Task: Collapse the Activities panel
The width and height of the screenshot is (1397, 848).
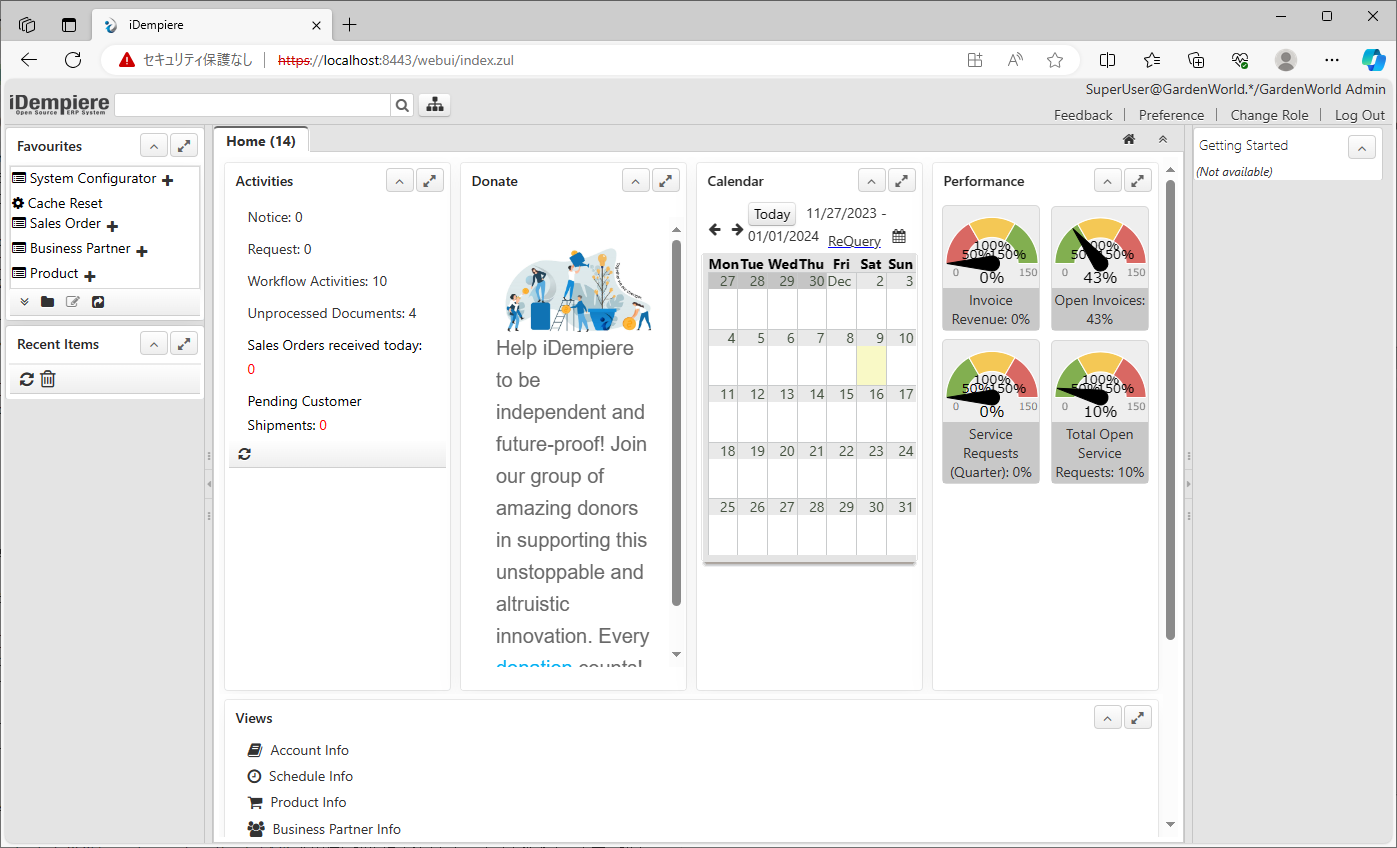Action: 400,181
